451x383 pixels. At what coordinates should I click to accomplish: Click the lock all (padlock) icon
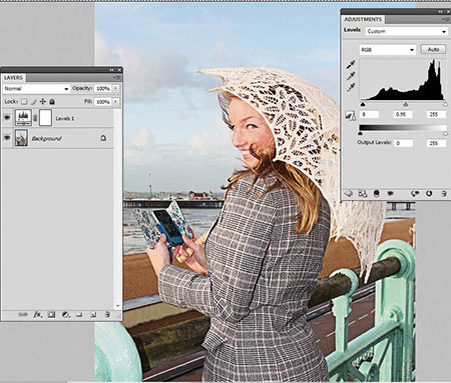click(x=52, y=101)
